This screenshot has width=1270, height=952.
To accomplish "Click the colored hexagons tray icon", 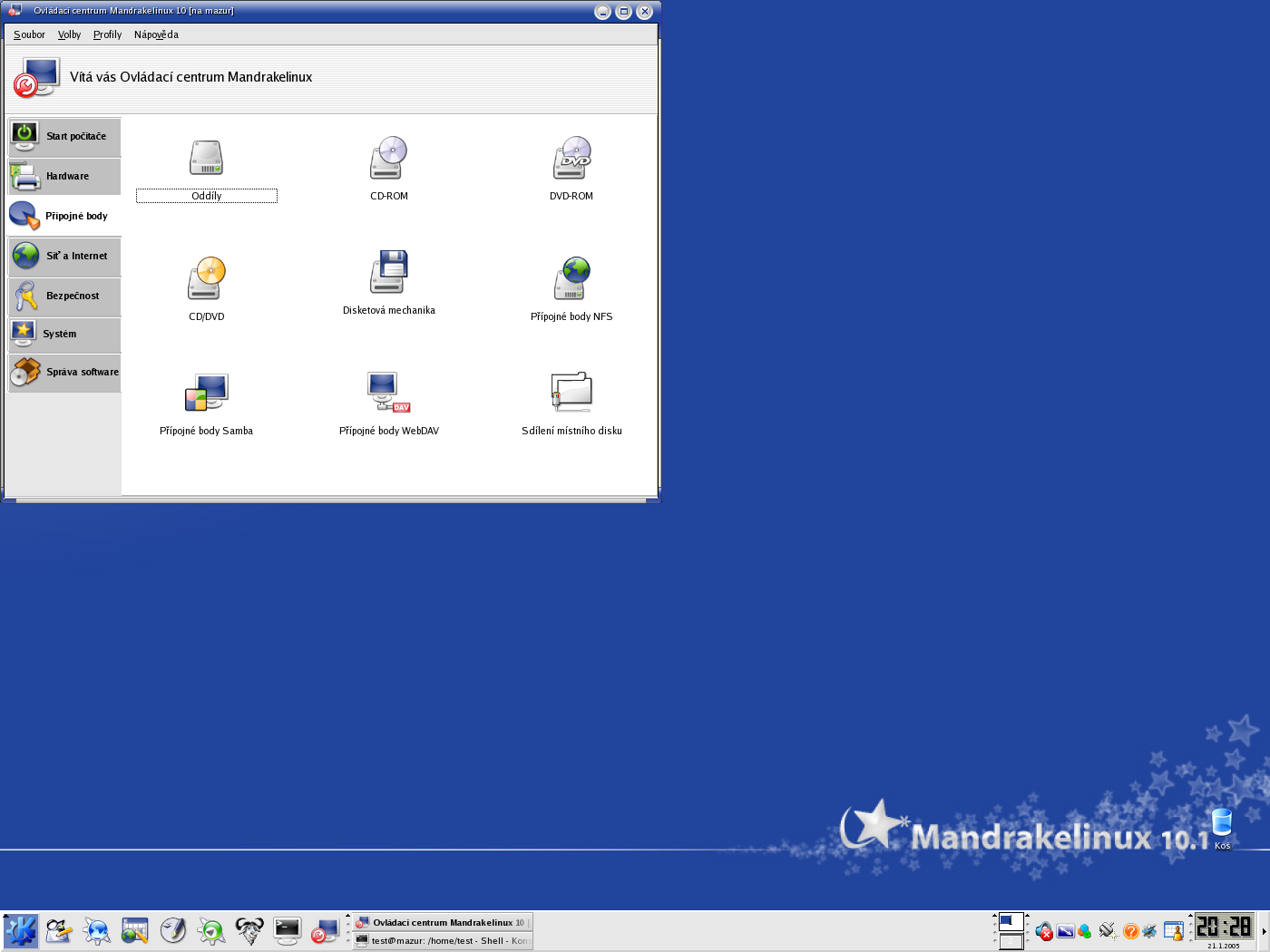I will [1084, 931].
